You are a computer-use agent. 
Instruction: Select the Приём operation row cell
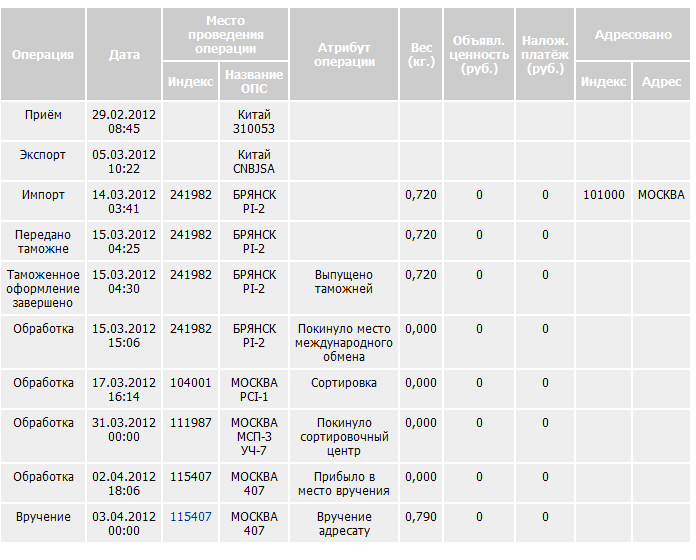pyautogui.click(x=43, y=121)
